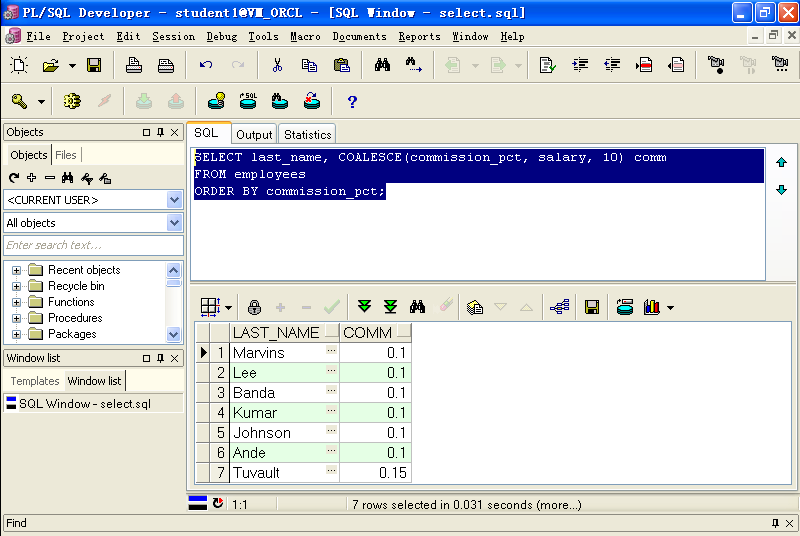Click the Execute gear icon
Viewport: 800px width, 536px height.
(71, 101)
